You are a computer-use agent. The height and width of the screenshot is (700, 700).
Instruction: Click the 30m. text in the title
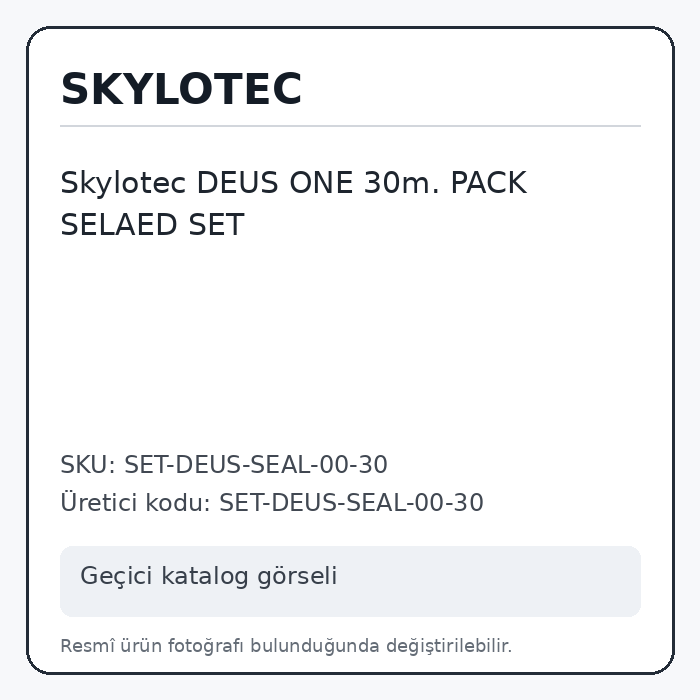(x=402, y=183)
